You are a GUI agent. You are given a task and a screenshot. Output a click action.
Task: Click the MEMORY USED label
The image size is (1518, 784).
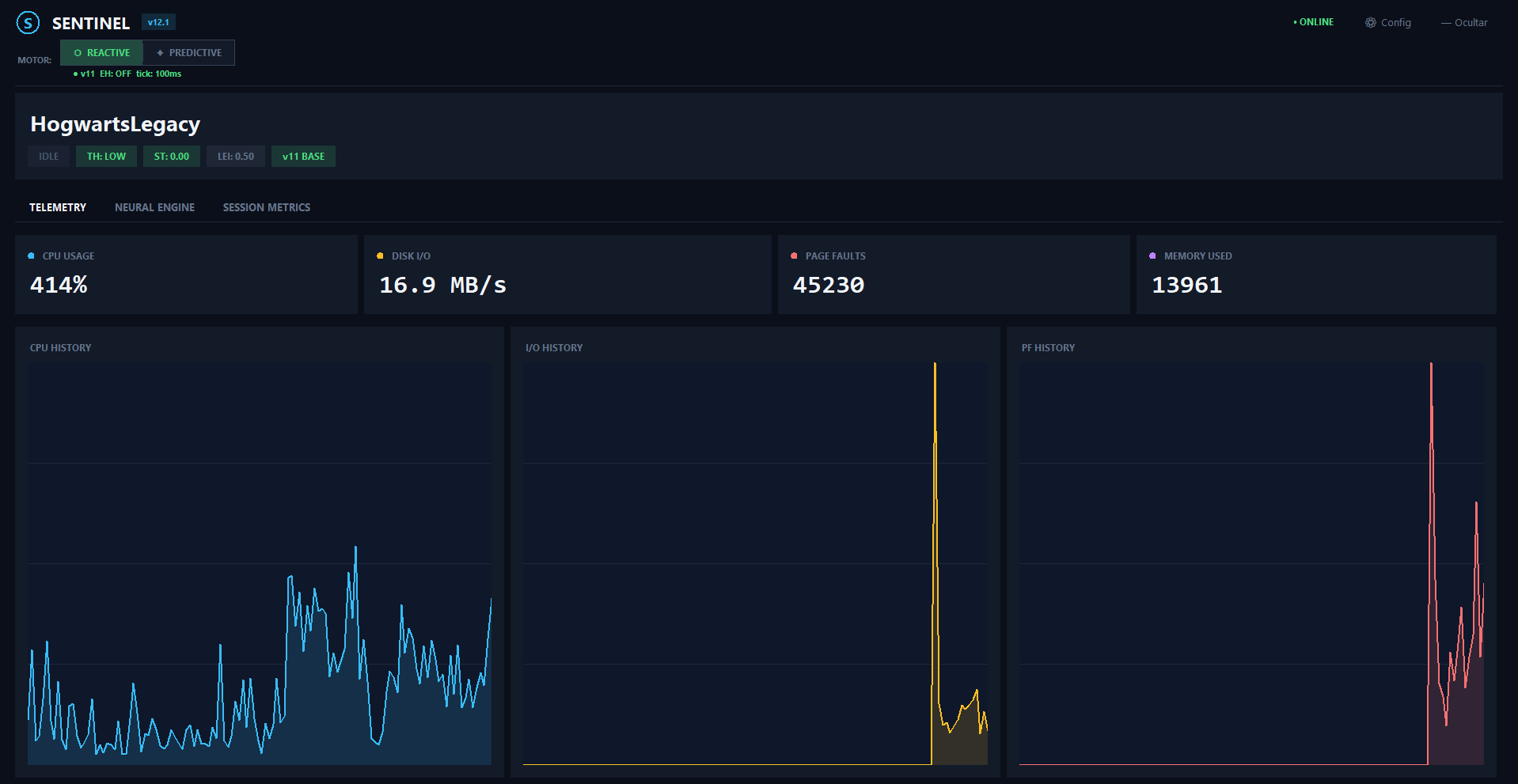[x=1197, y=256]
